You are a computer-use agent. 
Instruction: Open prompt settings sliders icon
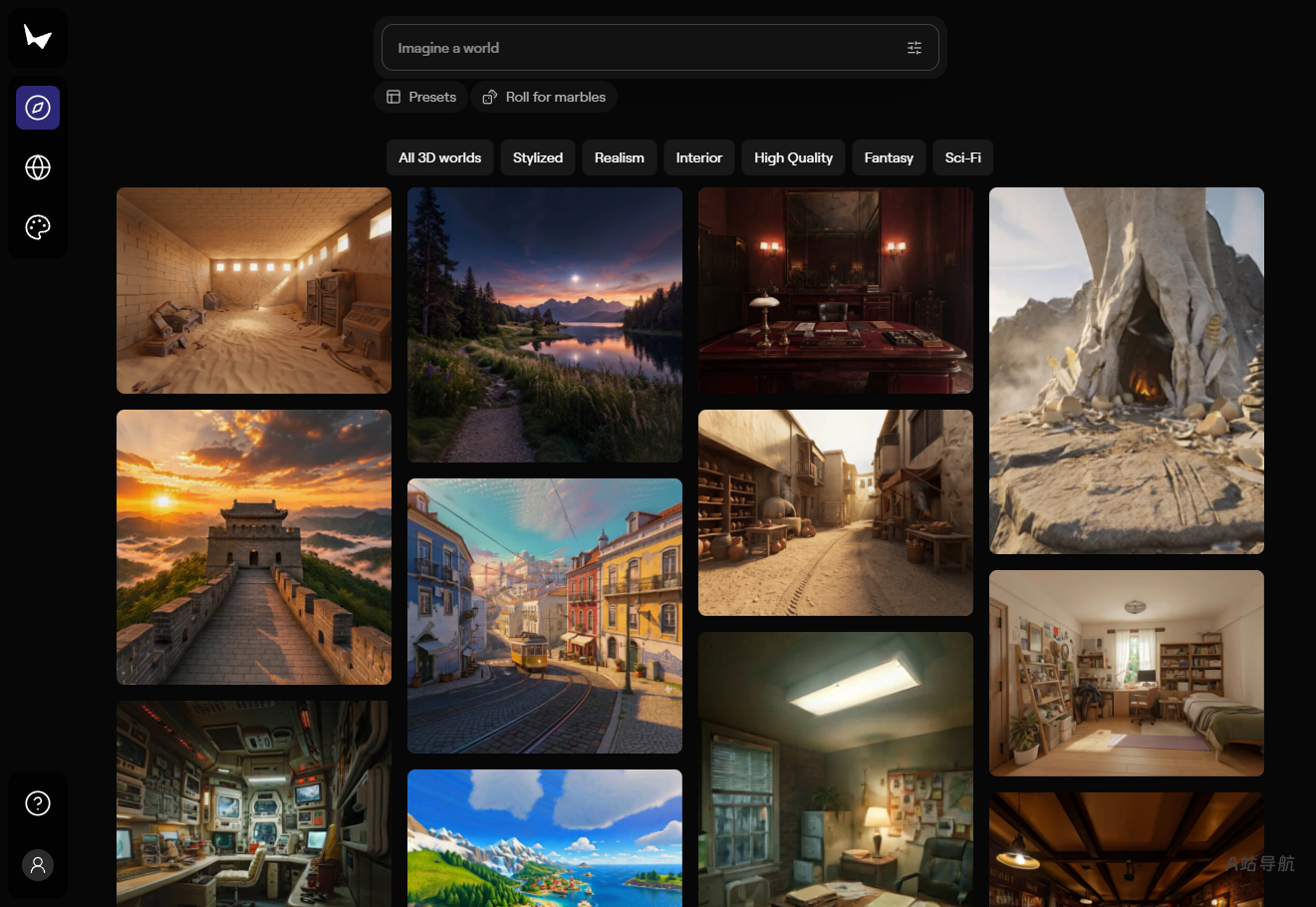pos(915,48)
